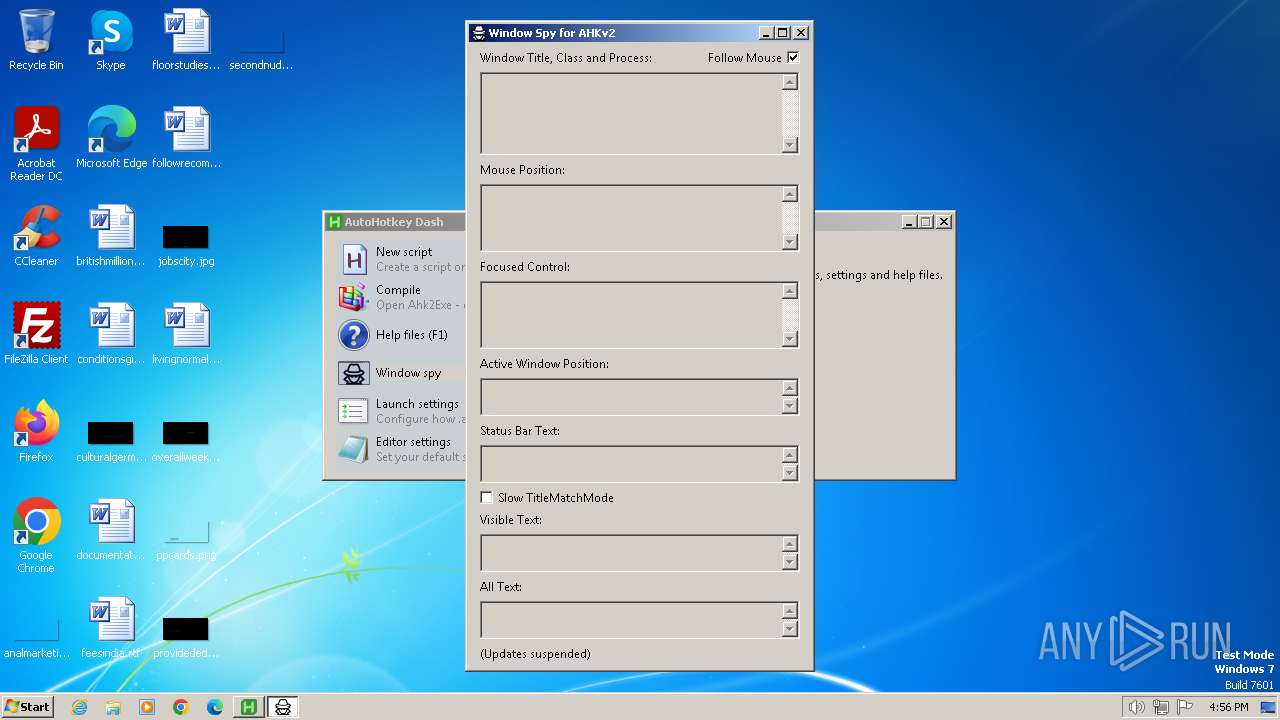Click down arrow of Mouse Position scrollbar

(x=790, y=242)
